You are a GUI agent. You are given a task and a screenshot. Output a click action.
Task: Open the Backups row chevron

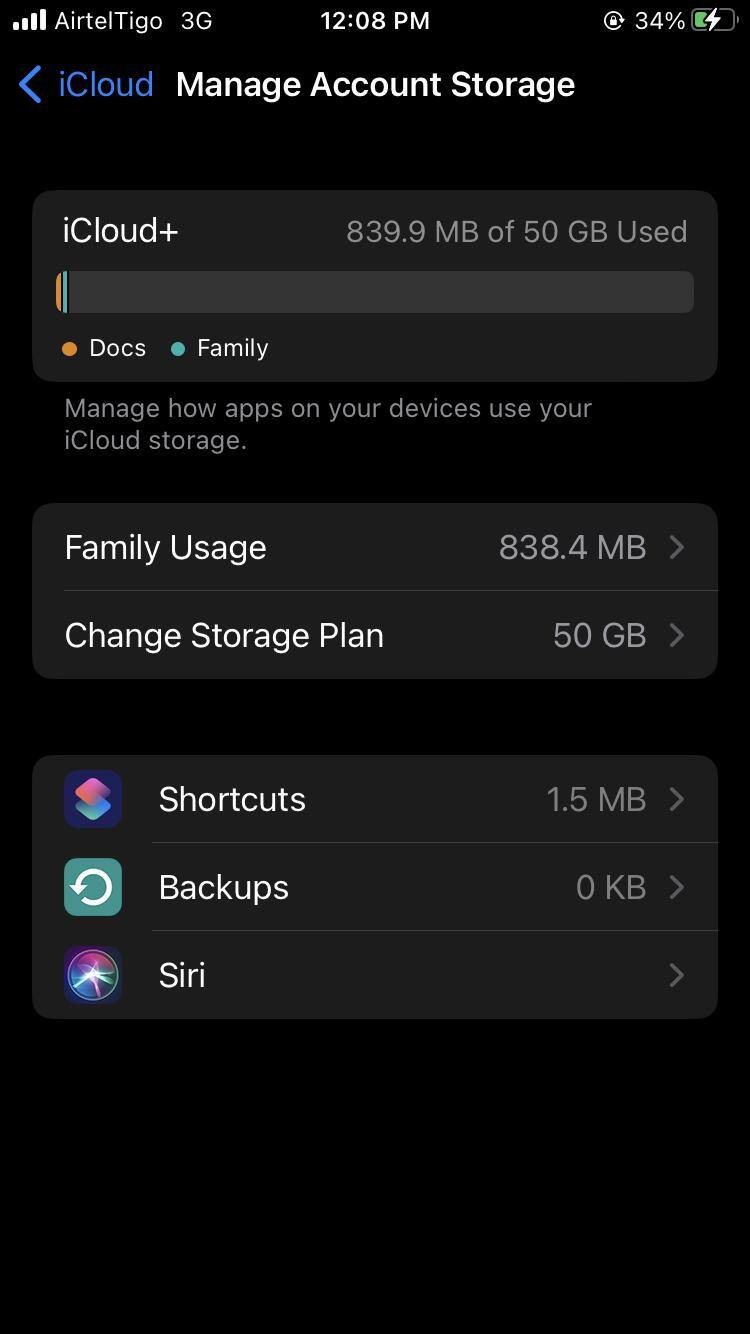click(x=677, y=887)
